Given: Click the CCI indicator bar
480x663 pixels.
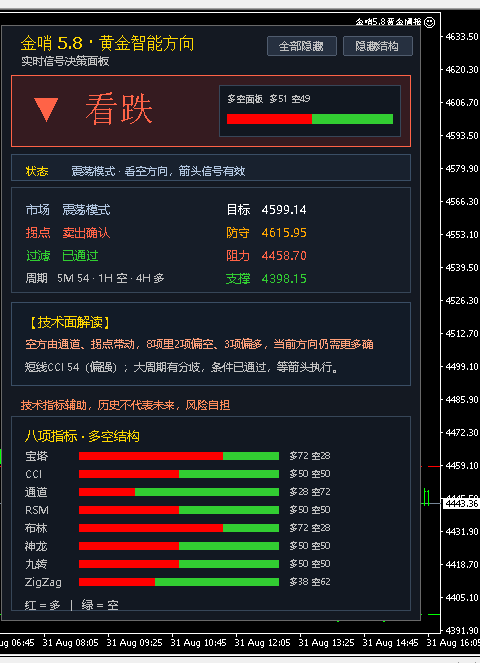Looking at the screenshot, I should point(179,474).
